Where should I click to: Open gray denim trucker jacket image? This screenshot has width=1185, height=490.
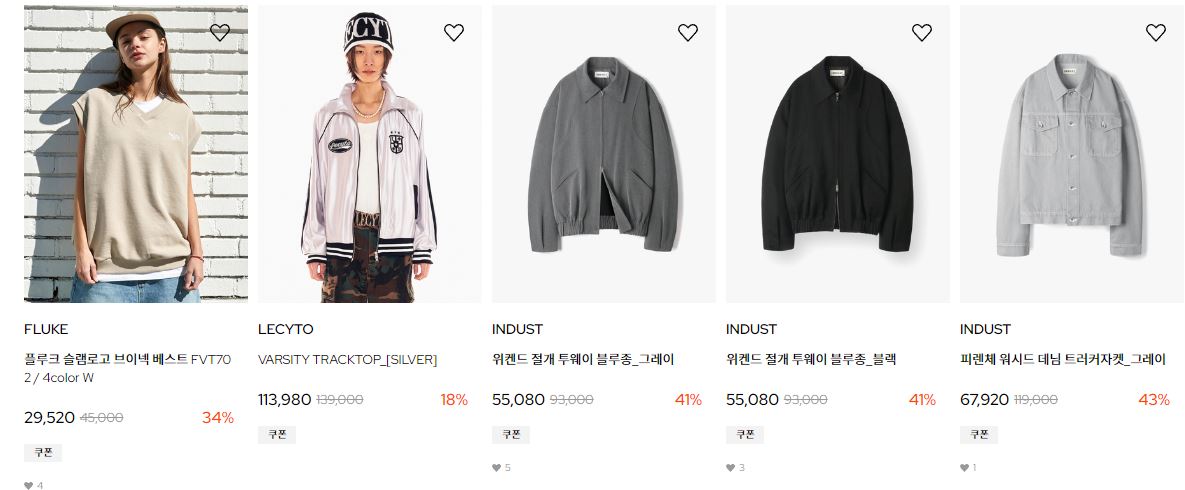pos(1072,154)
